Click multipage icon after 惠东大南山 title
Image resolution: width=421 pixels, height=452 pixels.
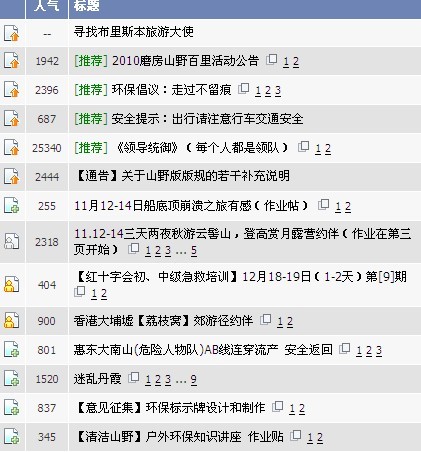point(344,349)
